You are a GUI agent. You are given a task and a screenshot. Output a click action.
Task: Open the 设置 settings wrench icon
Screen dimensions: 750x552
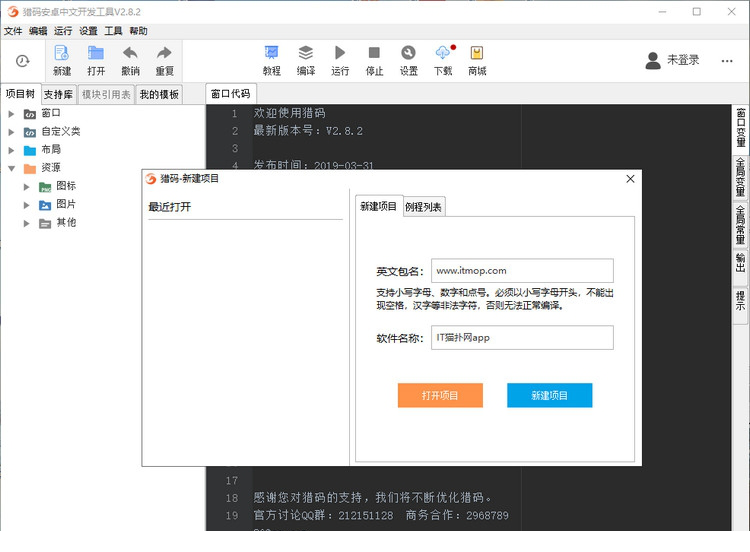[408, 54]
